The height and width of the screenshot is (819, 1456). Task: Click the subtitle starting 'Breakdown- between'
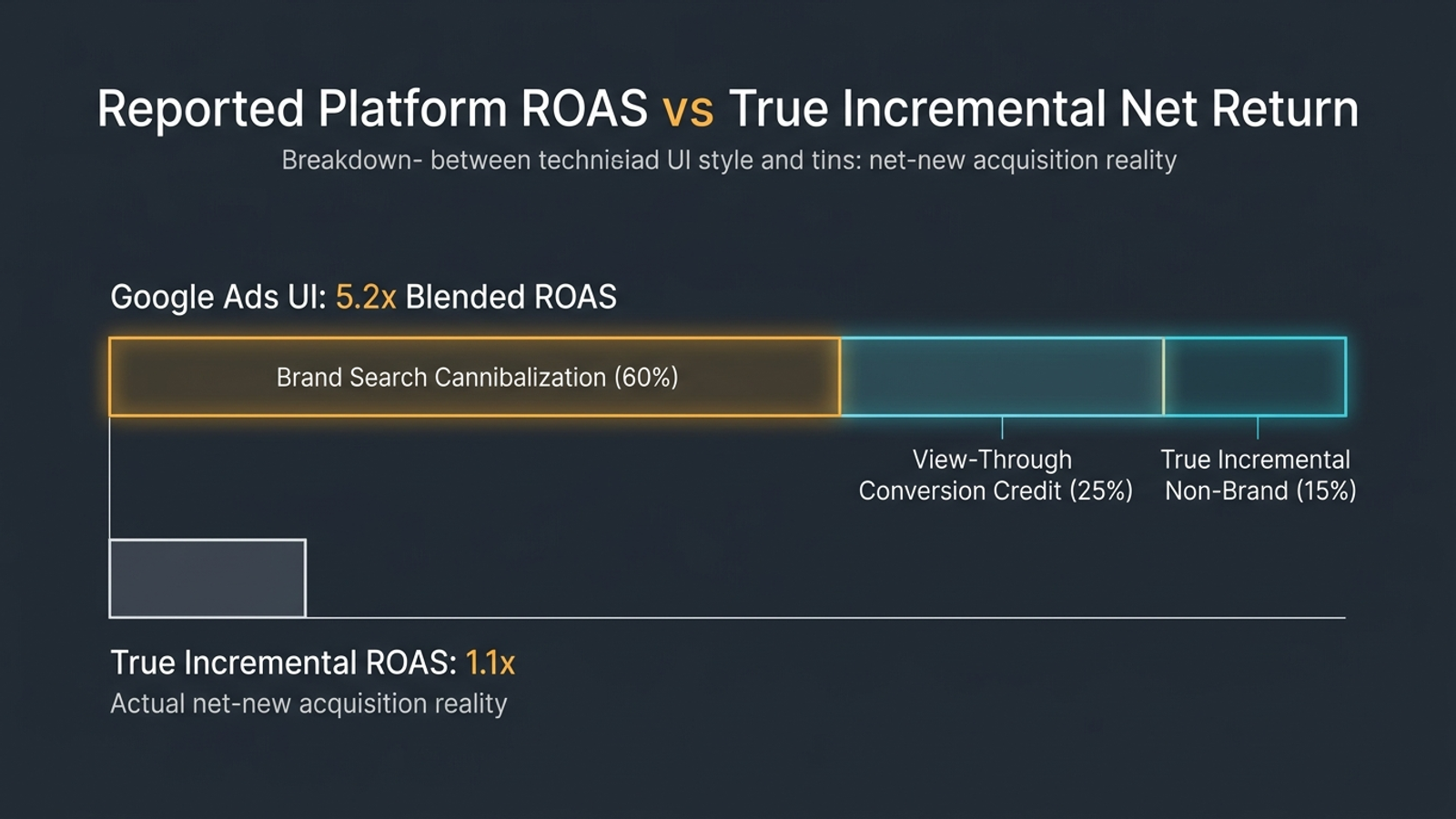pos(729,160)
